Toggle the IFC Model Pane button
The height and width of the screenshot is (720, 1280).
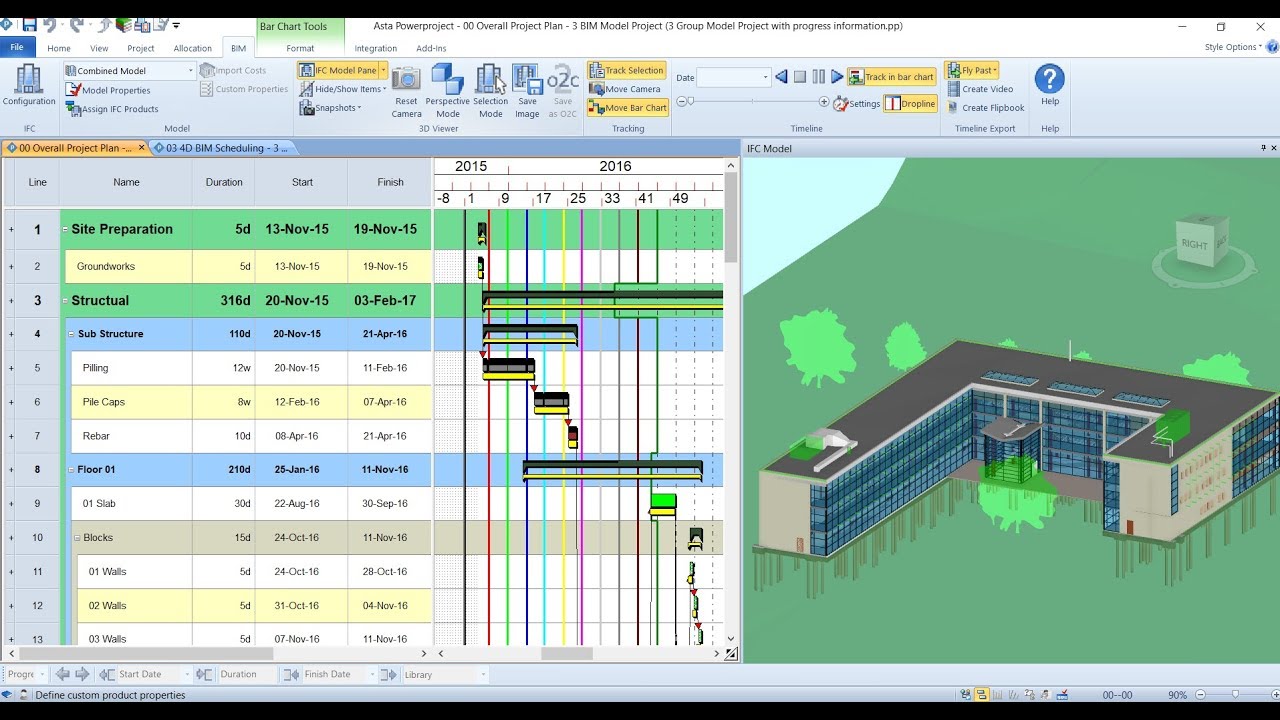pyautogui.click(x=338, y=70)
